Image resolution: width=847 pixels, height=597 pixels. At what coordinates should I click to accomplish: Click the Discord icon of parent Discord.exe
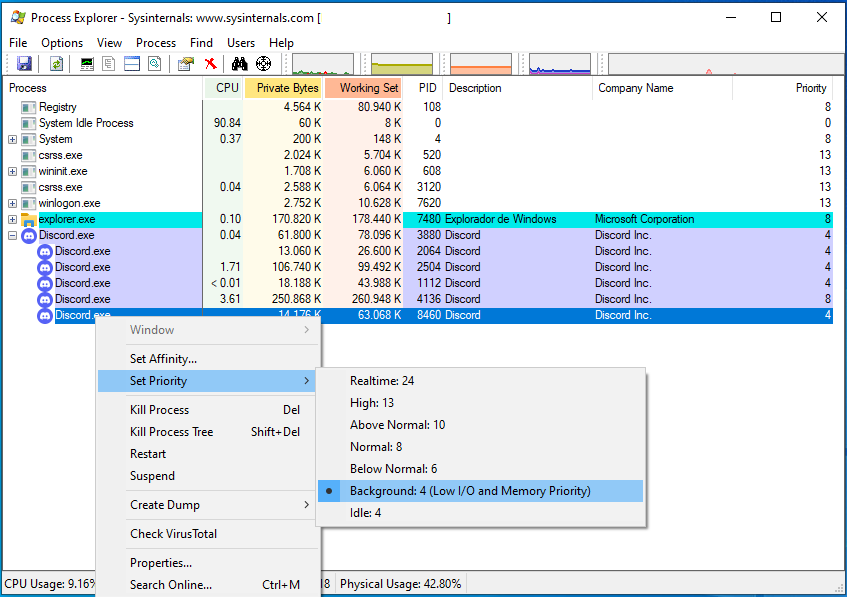[29, 235]
